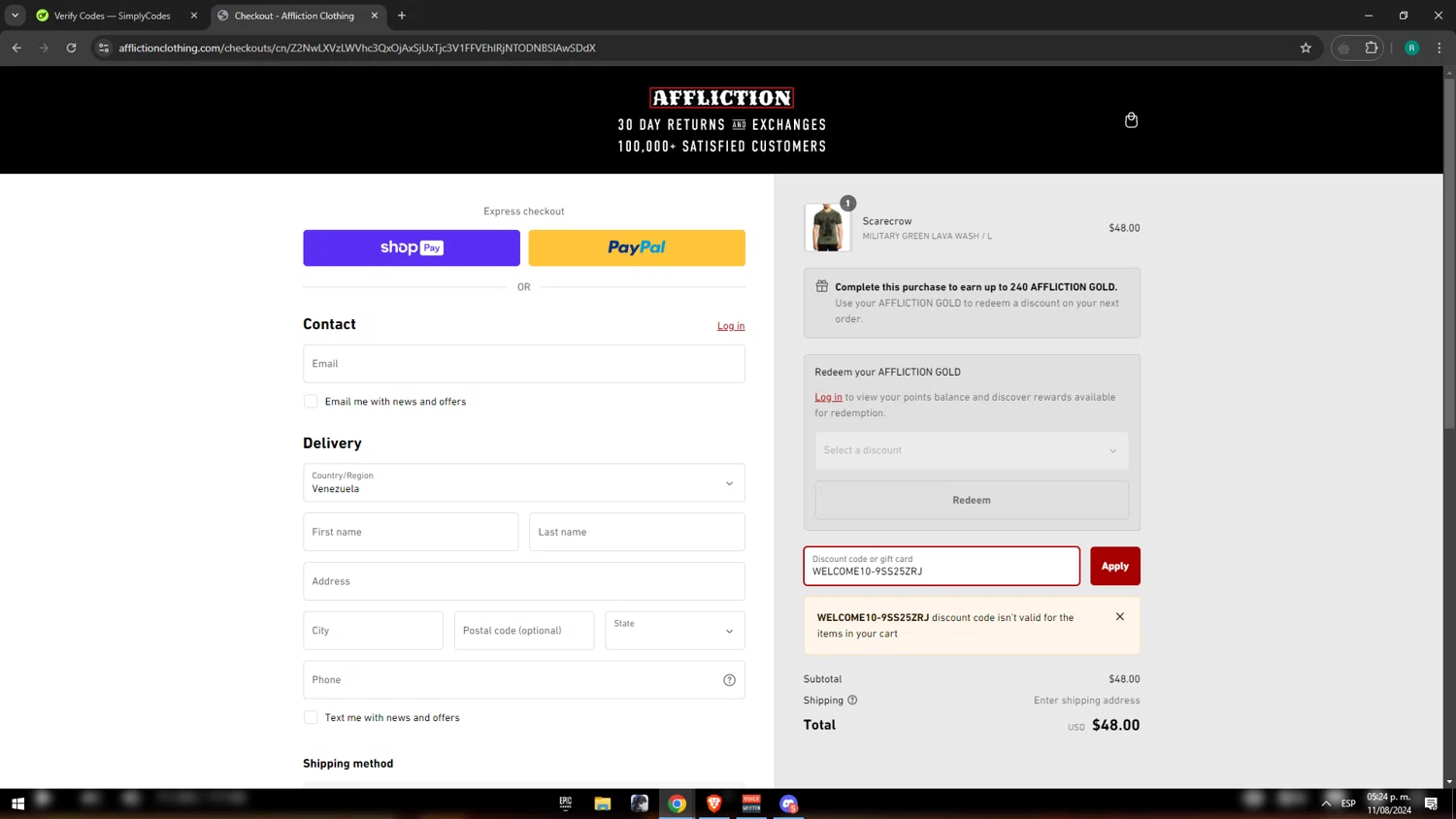Open Brave browser from the taskbar

point(714,803)
